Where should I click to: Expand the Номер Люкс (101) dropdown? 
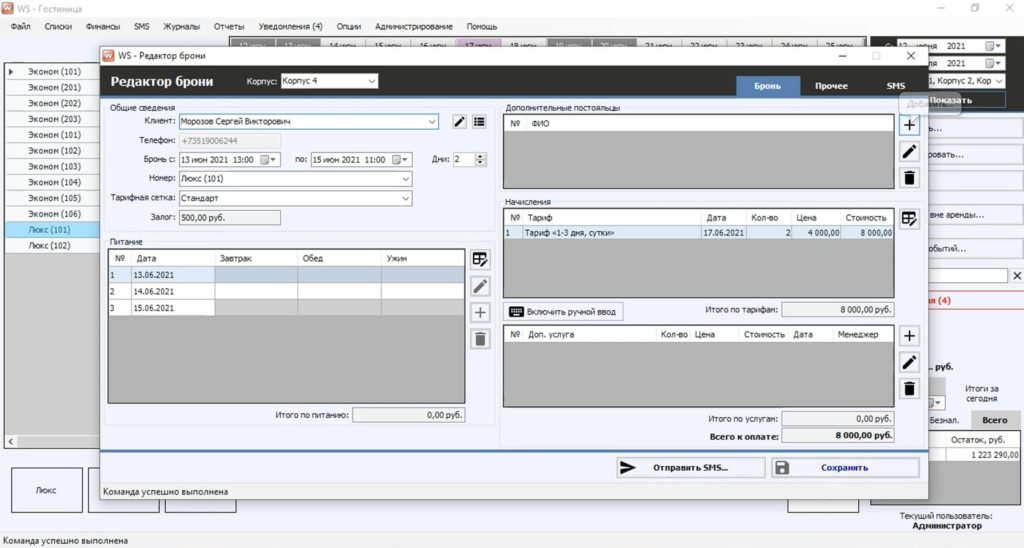(x=406, y=178)
